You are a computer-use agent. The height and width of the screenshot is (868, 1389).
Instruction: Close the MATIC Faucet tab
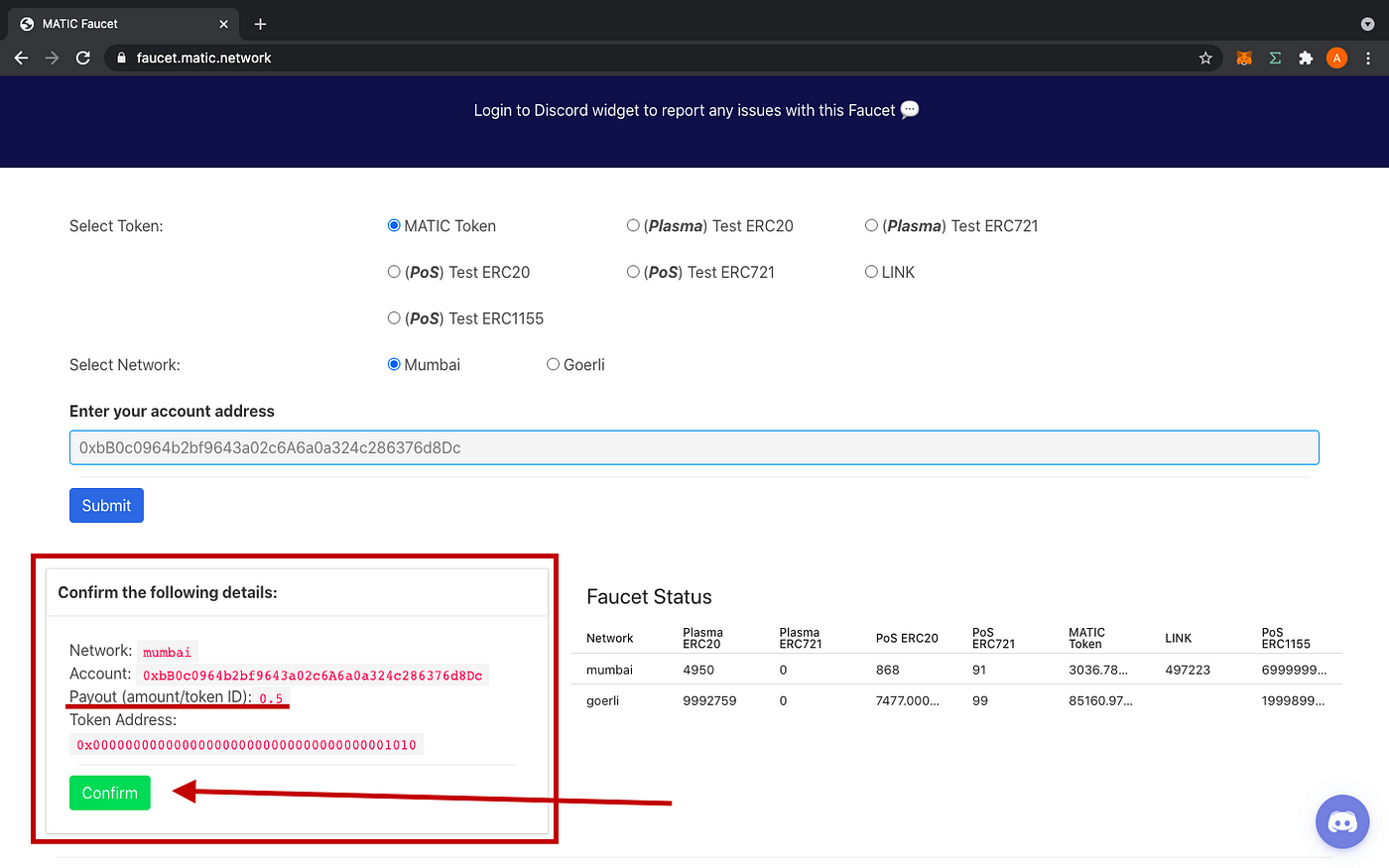pos(223,24)
